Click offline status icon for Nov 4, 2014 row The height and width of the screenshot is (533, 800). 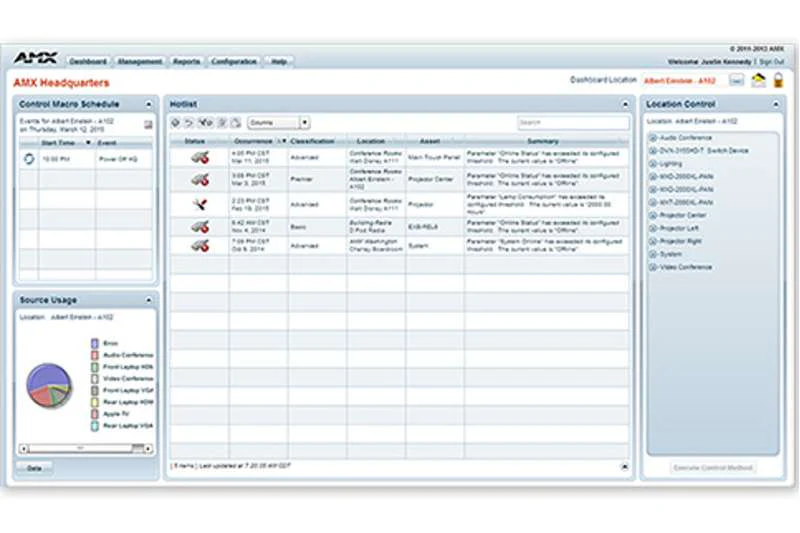tap(201, 227)
